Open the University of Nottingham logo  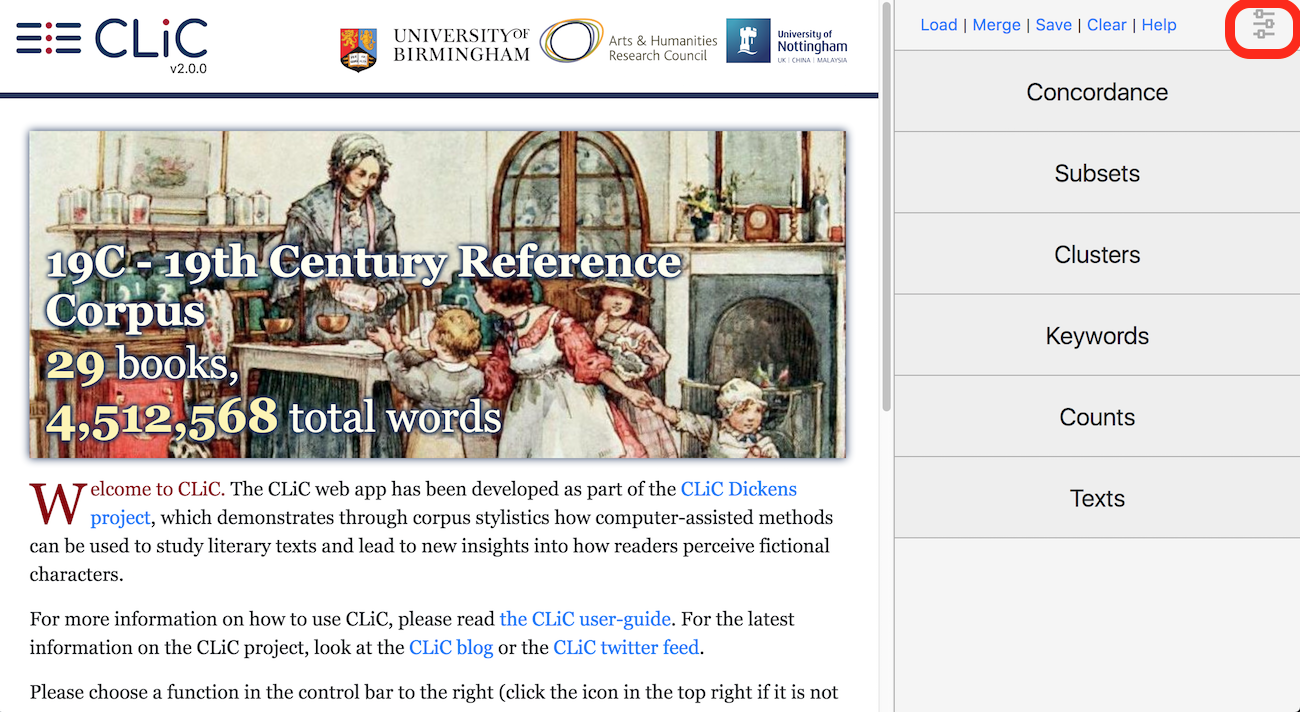(x=787, y=42)
